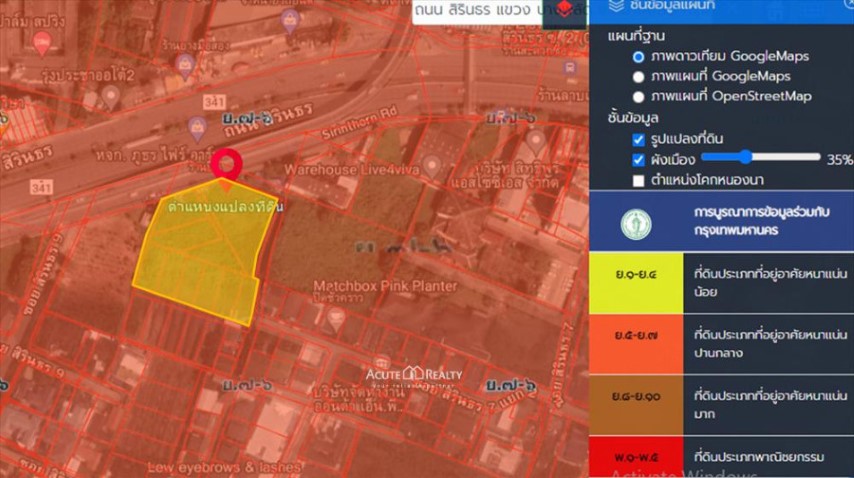The height and width of the screenshot is (478, 854).
Task: Select Google Maps satellite imagery base map
Action: [639, 56]
